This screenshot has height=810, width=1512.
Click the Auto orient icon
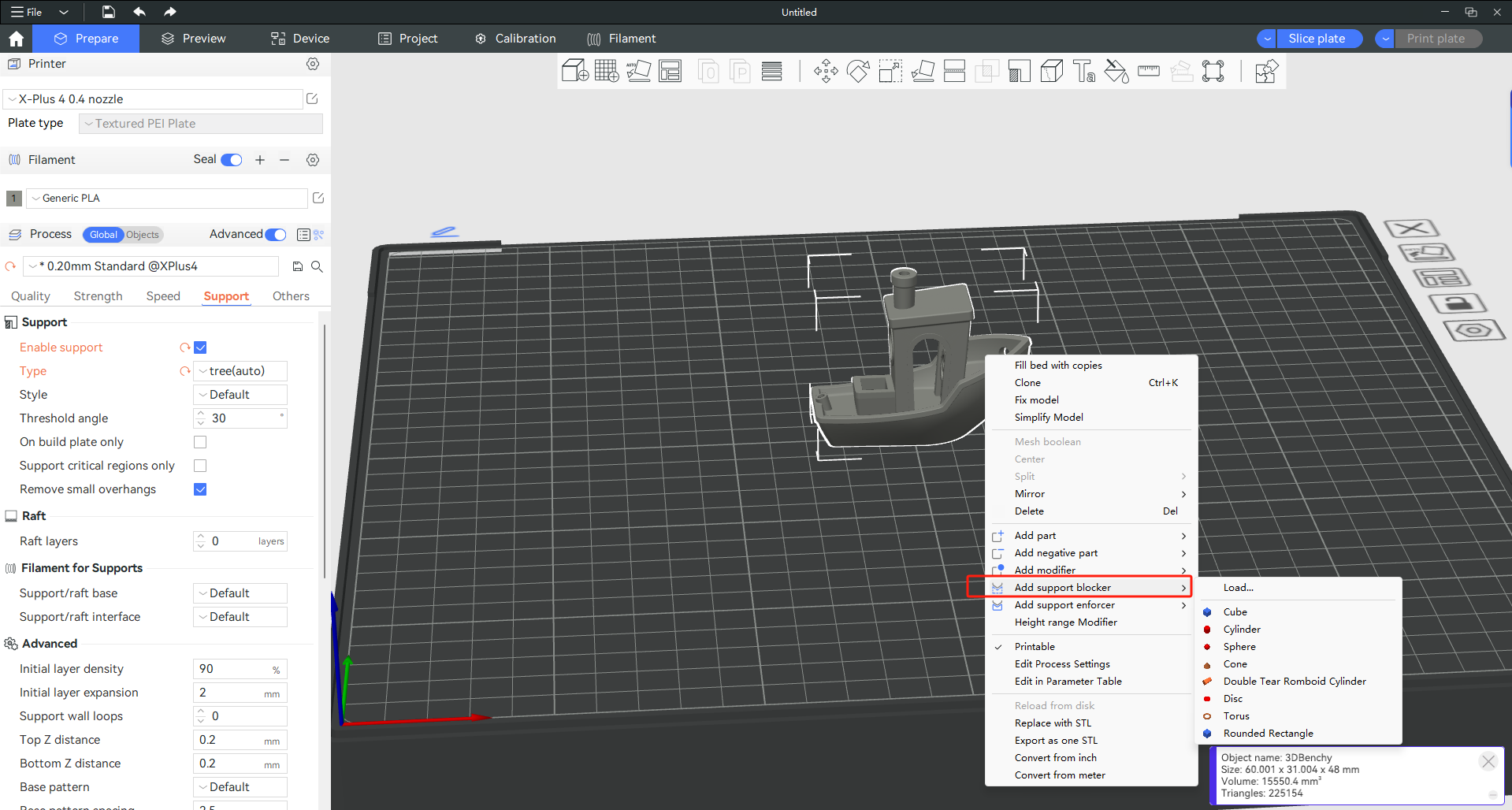[638, 72]
